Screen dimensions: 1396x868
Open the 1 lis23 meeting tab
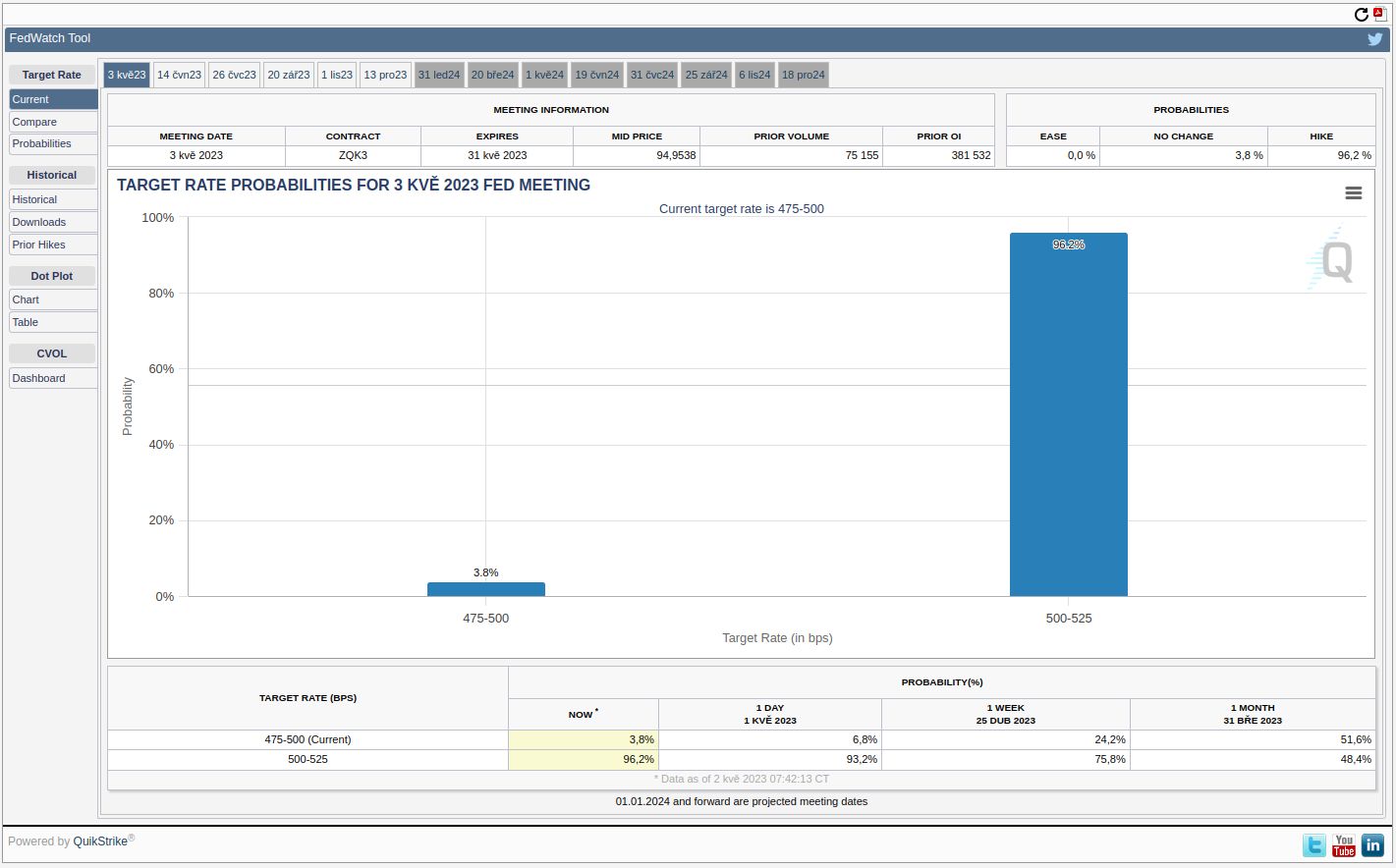pyautogui.click(x=337, y=75)
